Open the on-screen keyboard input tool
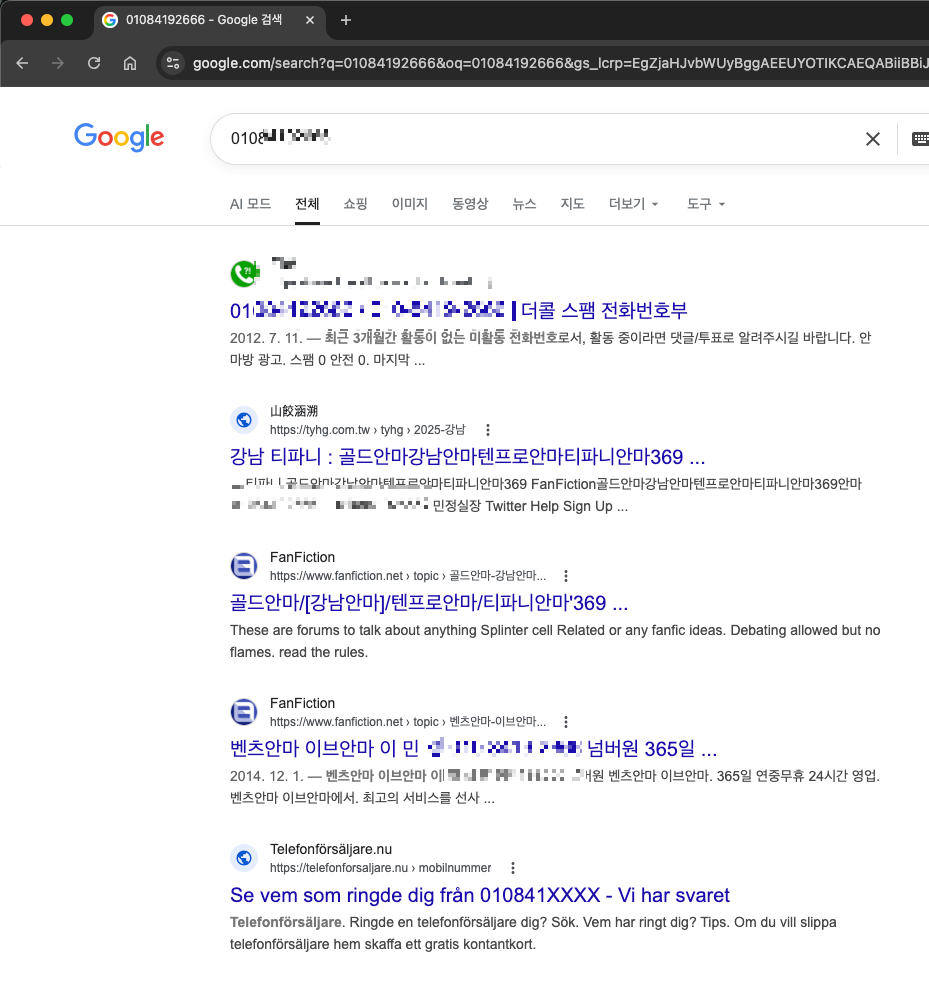929x981 pixels. (920, 139)
